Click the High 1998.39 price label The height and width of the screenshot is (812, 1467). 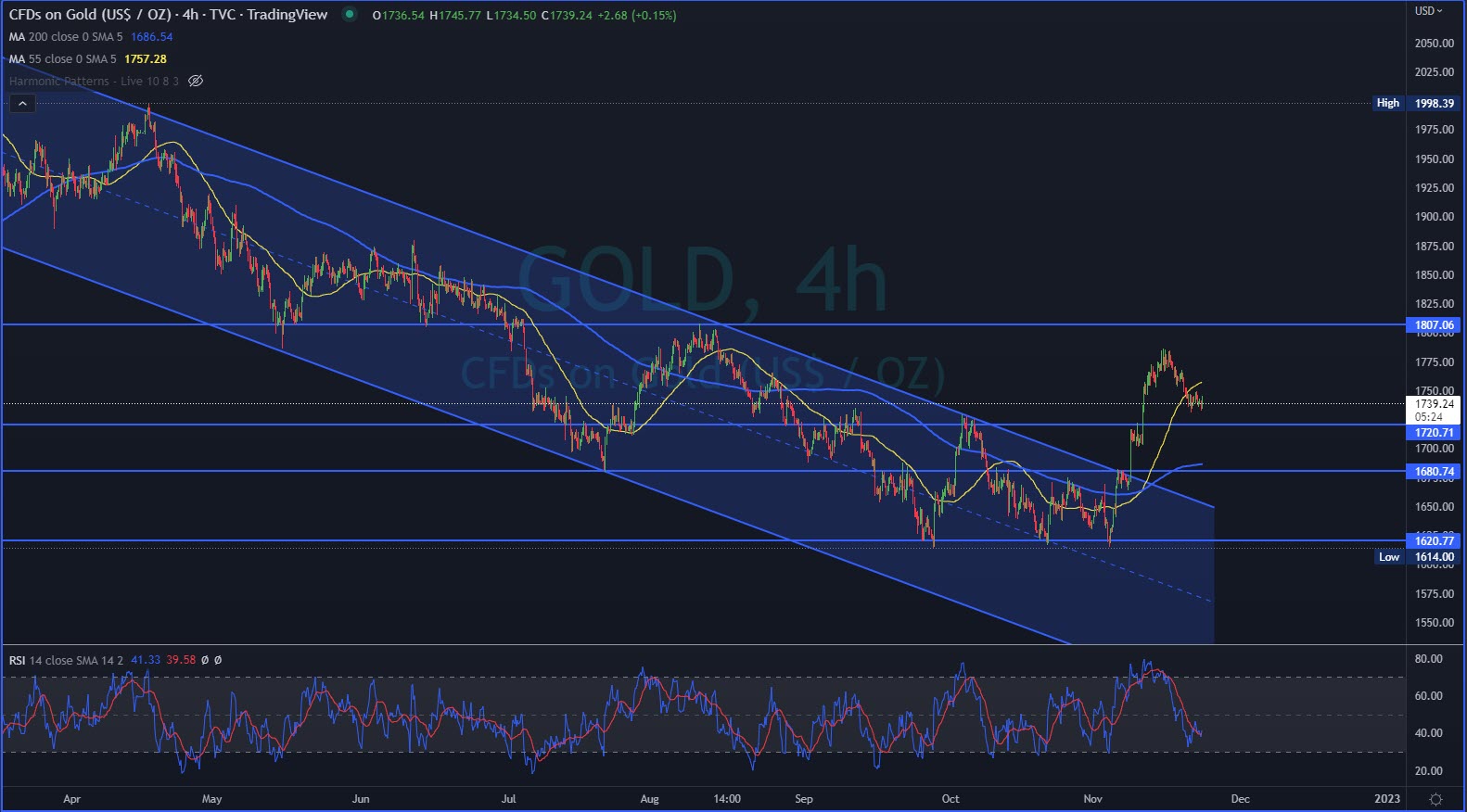1434,104
